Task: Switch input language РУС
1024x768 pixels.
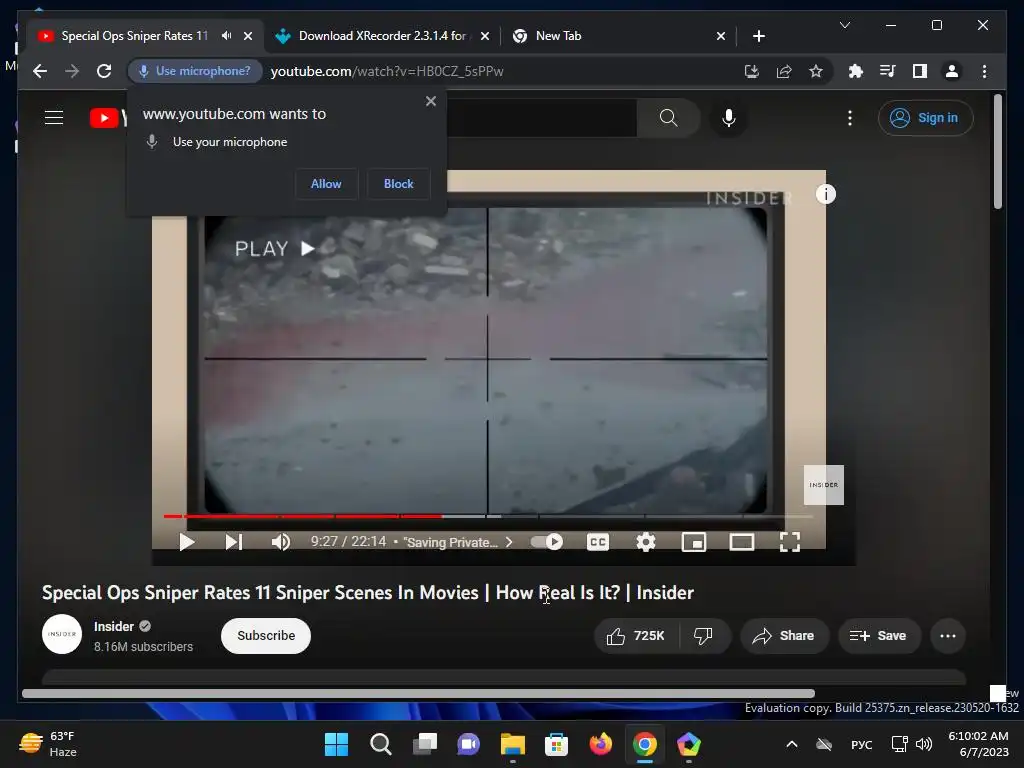Action: click(x=861, y=744)
